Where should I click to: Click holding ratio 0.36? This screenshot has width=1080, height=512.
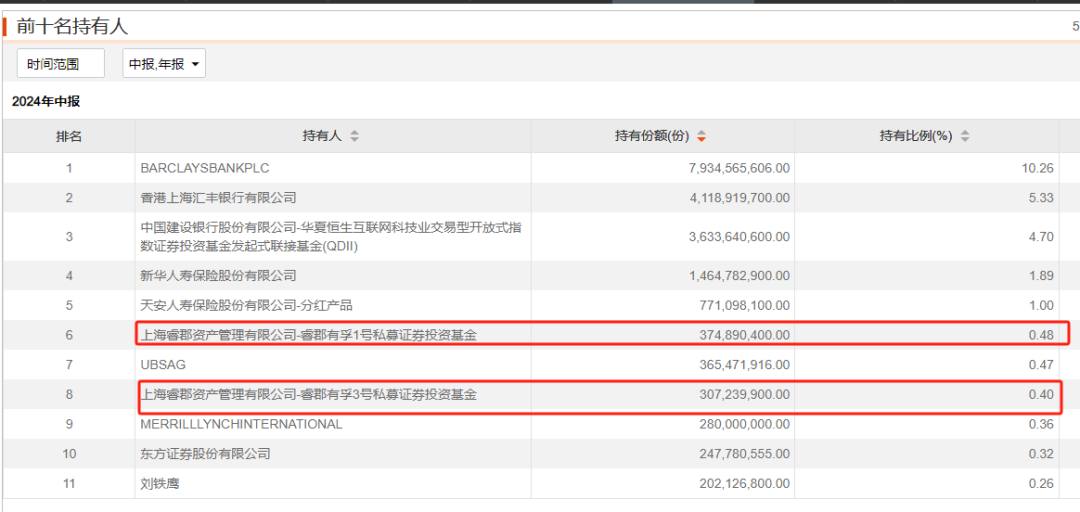coord(1041,424)
